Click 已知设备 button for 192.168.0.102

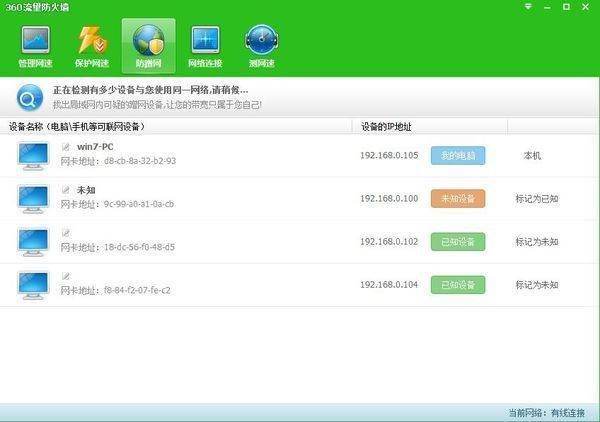(458, 242)
